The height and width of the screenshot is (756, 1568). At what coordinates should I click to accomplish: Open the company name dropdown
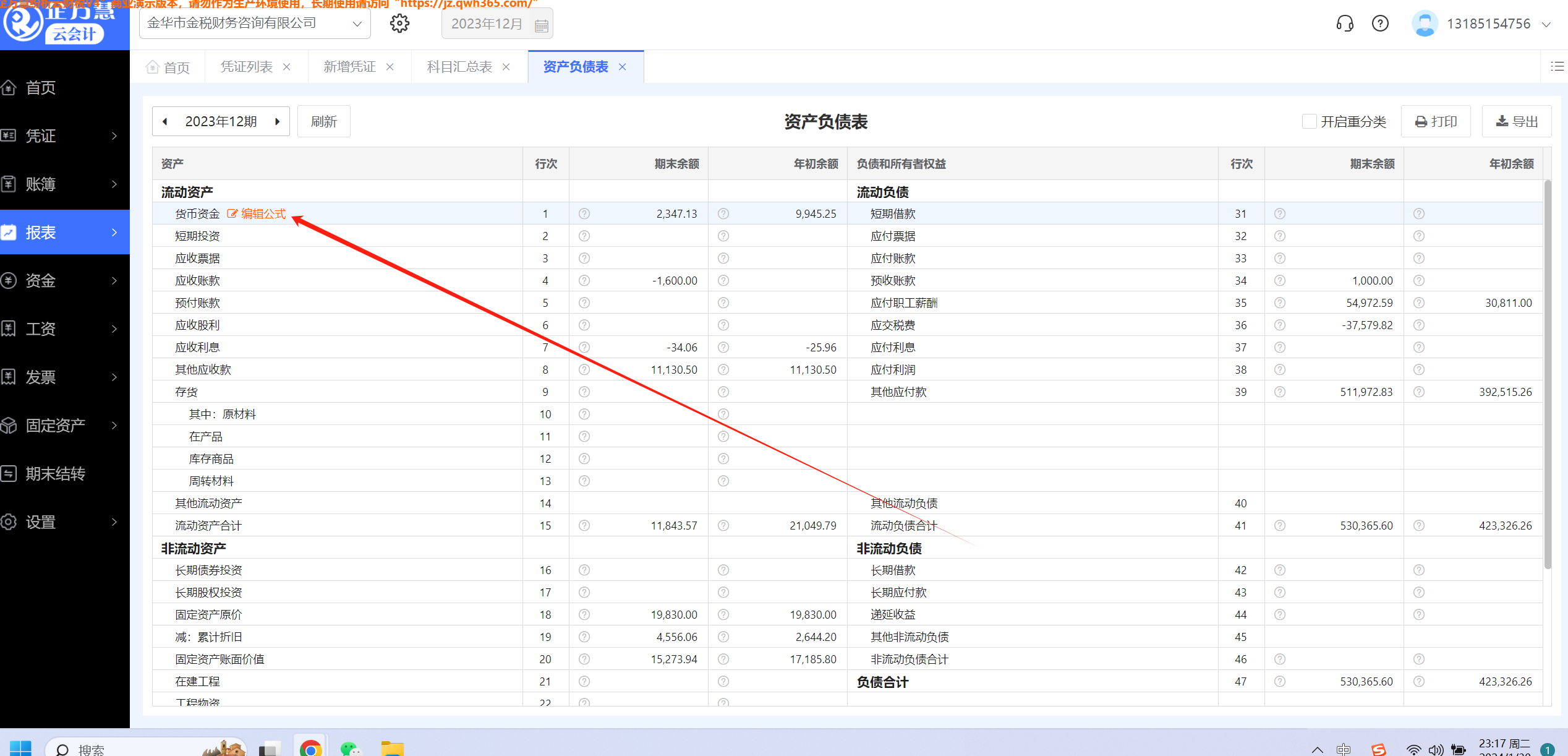[x=357, y=24]
